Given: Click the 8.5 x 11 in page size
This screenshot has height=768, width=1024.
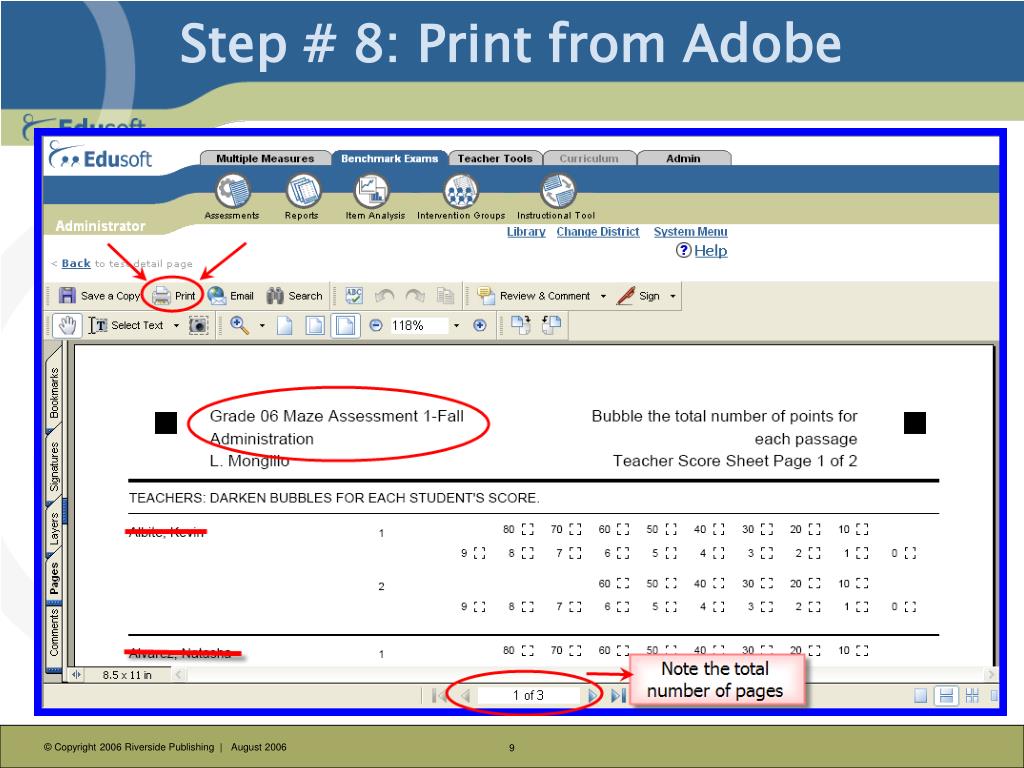Looking at the screenshot, I should tap(127, 675).
